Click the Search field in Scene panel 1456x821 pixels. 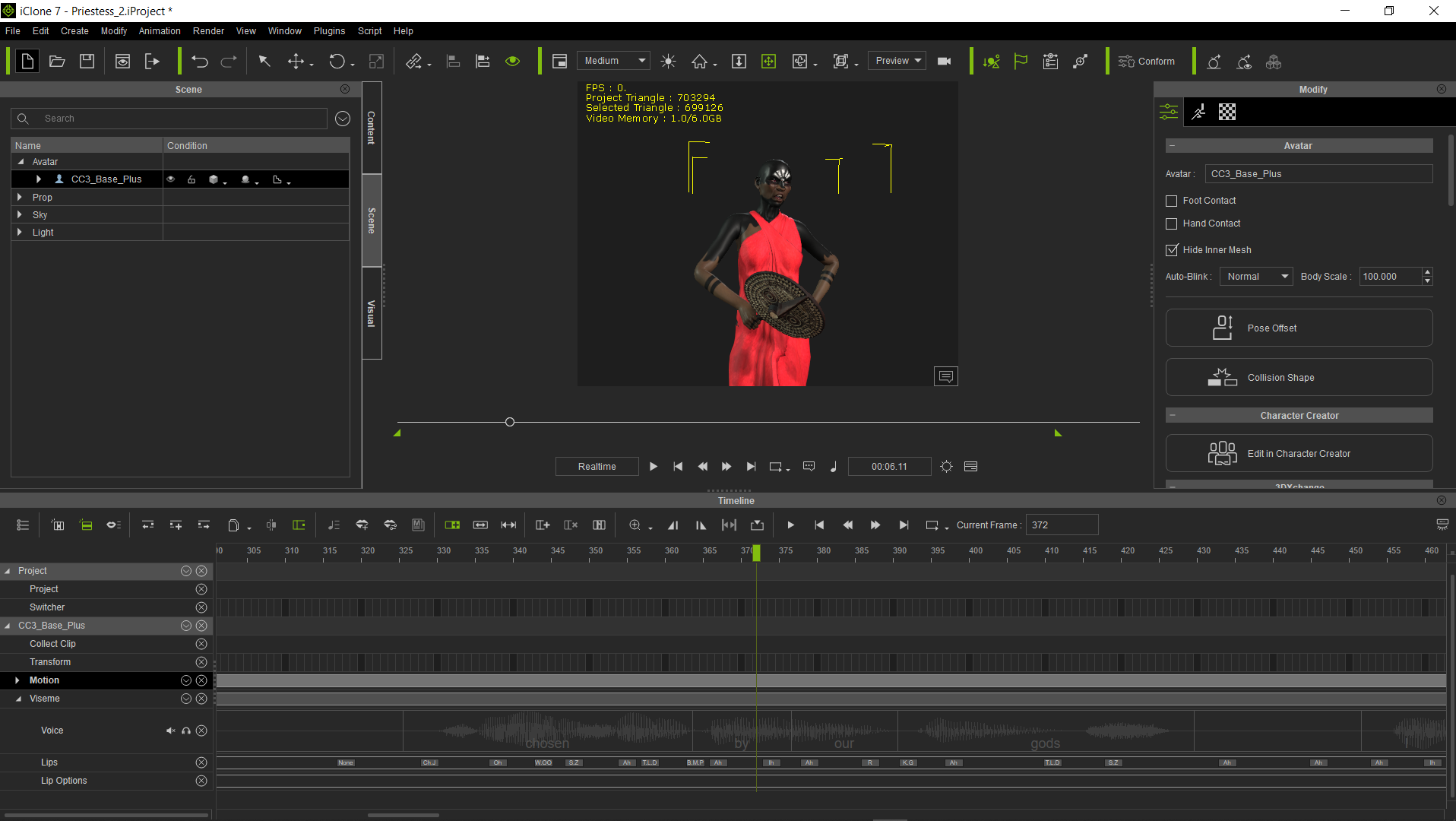tap(169, 119)
